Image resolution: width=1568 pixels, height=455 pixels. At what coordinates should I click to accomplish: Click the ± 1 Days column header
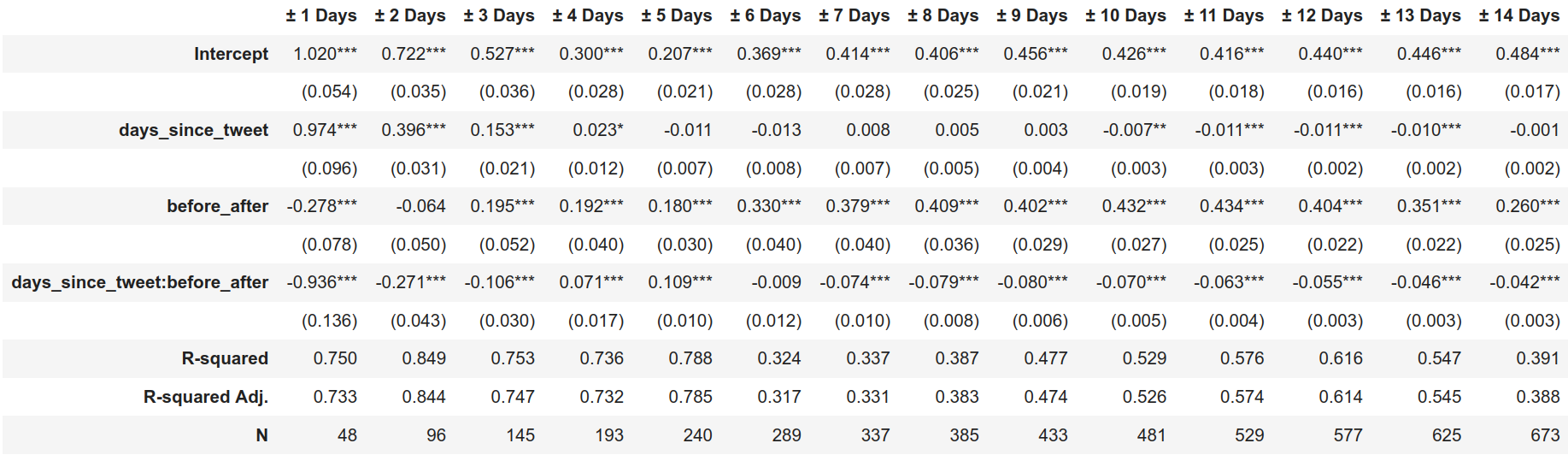pyautogui.click(x=321, y=15)
